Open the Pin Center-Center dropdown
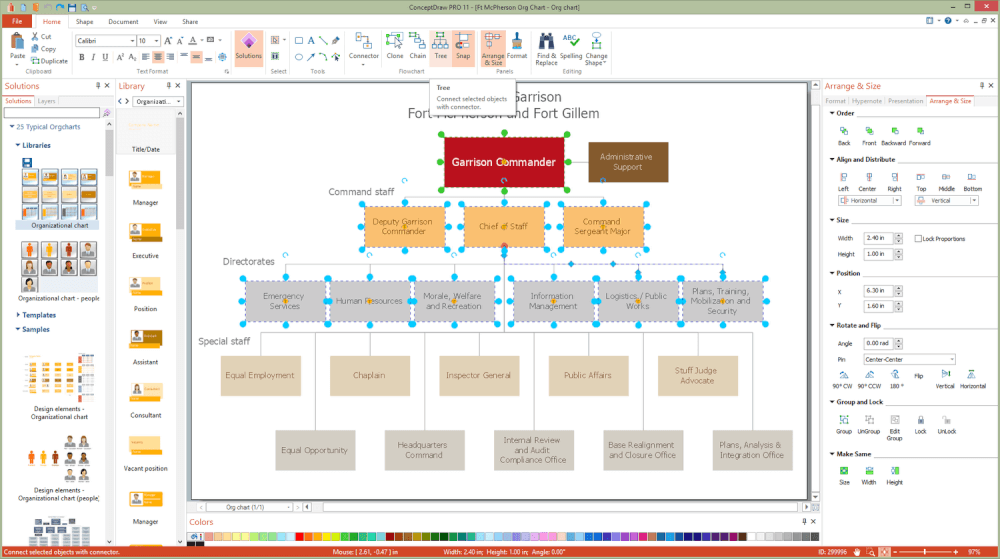Viewport: 1000px width, 559px height. click(909, 359)
